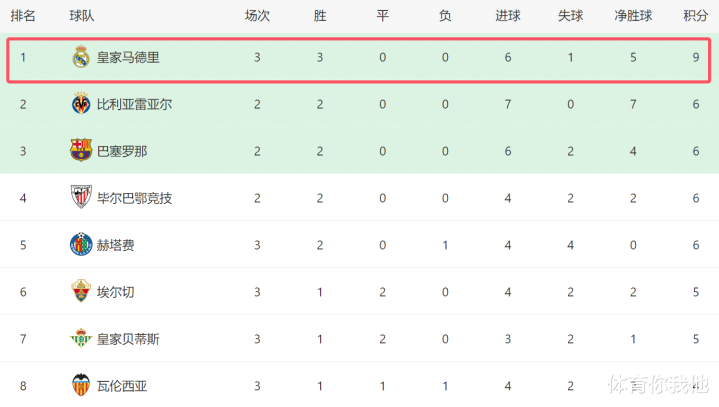
Task: Click the Real Betis club crest
Action: (x=81, y=338)
